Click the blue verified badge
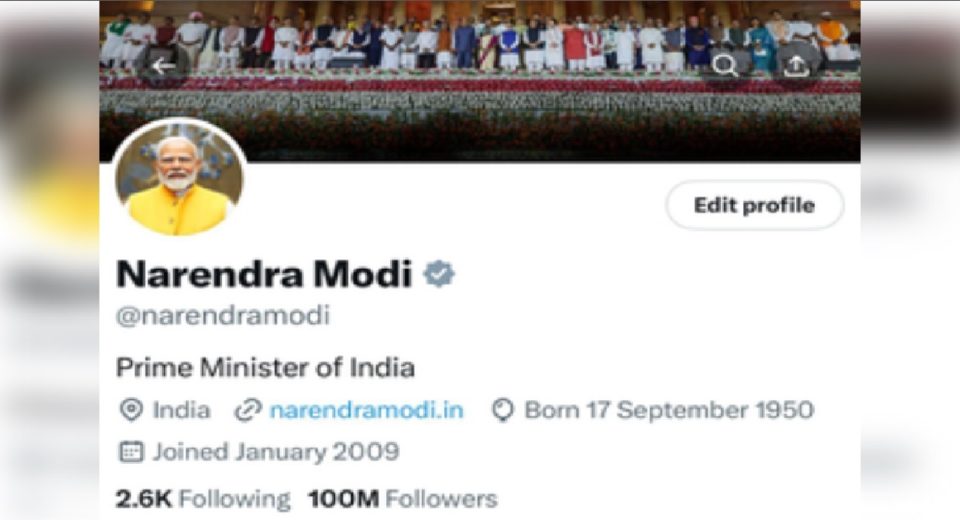The width and height of the screenshot is (960, 520). (439, 274)
